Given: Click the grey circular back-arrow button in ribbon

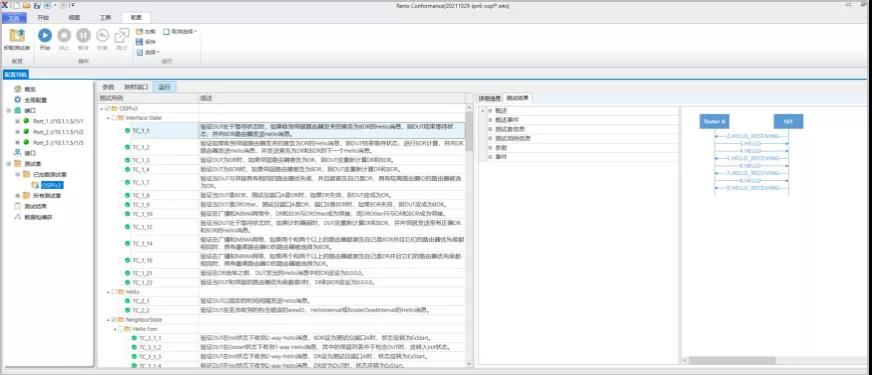Looking at the screenshot, I should click(x=102, y=36).
